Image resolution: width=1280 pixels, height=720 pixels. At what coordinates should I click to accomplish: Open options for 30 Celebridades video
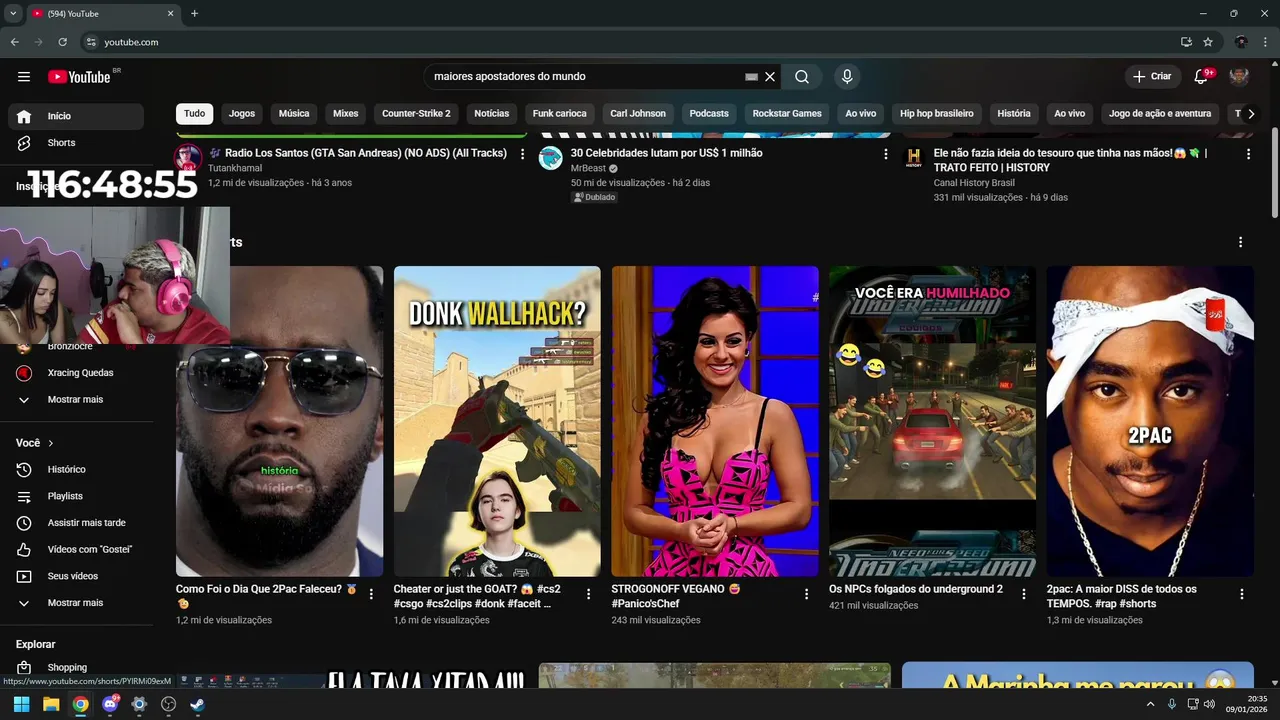(x=885, y=154)
